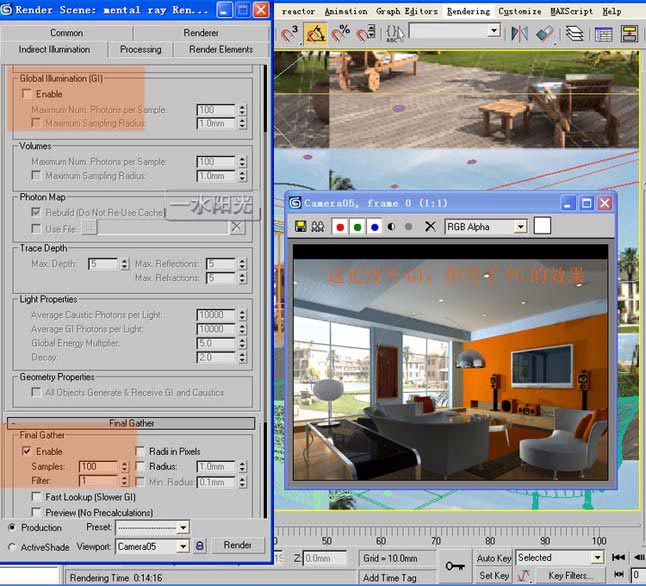The image size is (646, 586).
Task: Open the Selected key filter dropdown
Action: 598,557
